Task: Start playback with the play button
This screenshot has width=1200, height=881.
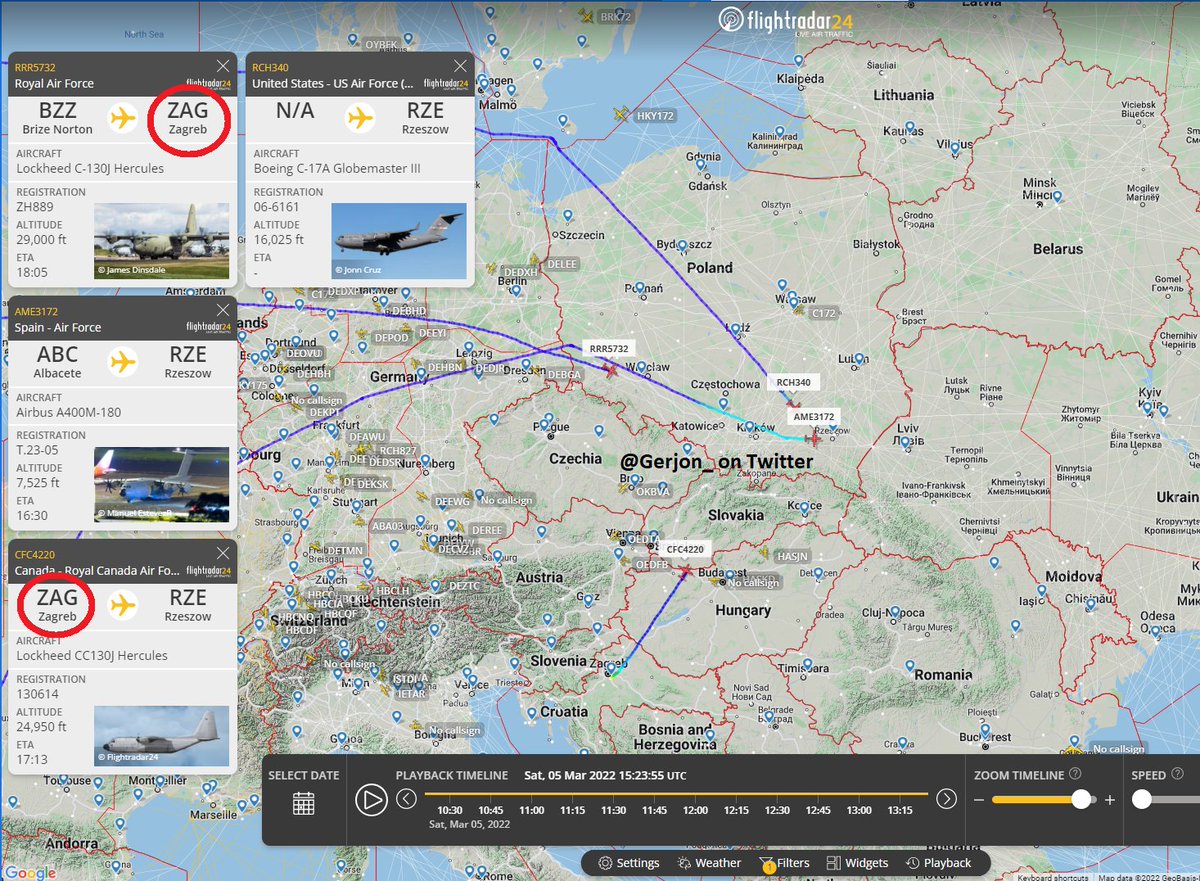Action: pyautogui.click(x=370, y=799)
